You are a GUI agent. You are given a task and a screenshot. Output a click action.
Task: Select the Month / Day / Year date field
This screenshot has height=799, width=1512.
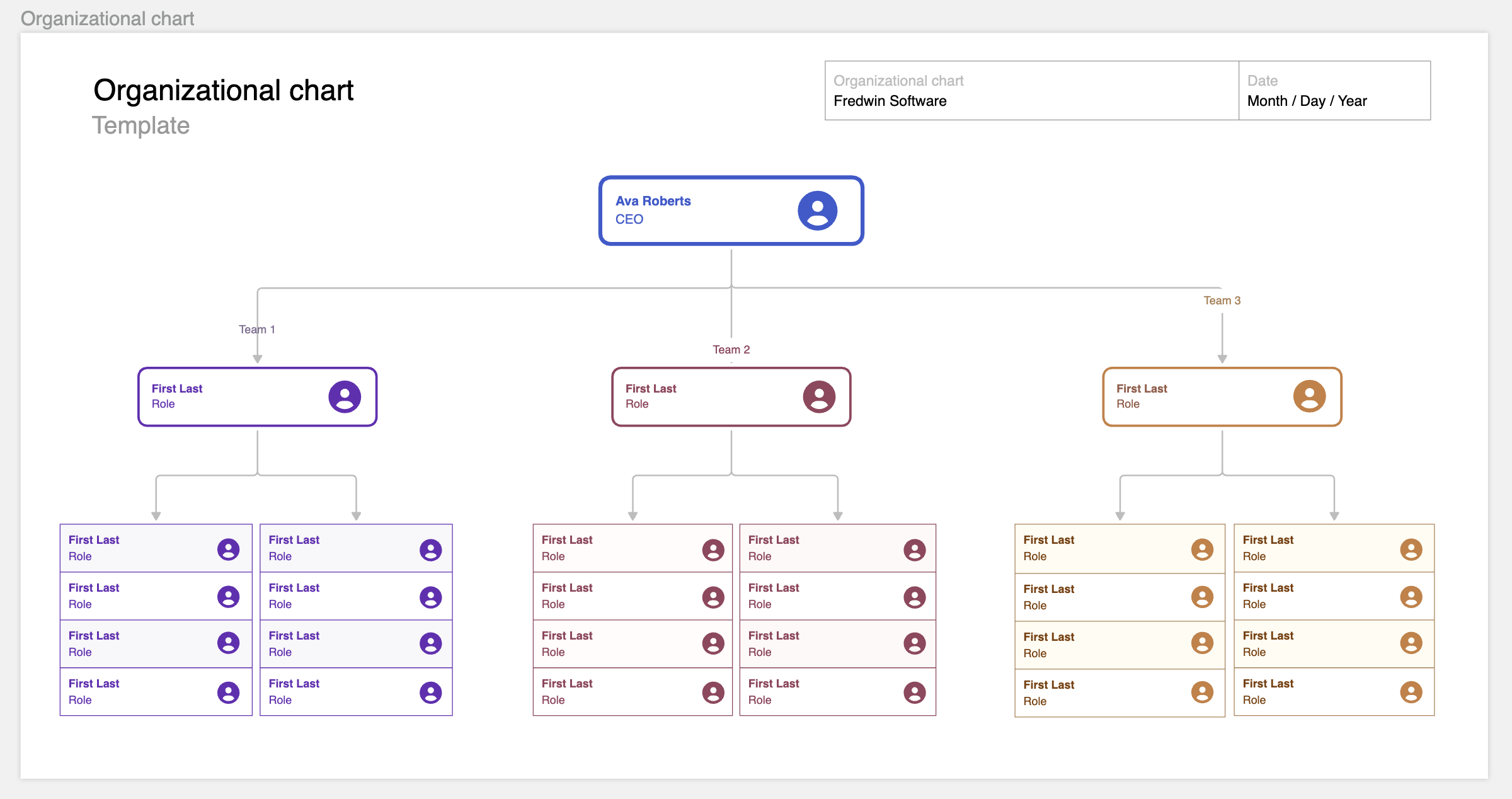point(1307,100)
